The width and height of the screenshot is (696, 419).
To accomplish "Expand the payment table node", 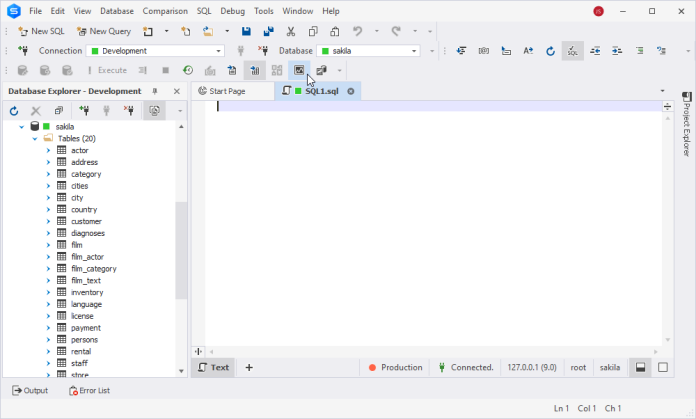I will (48, 328).
